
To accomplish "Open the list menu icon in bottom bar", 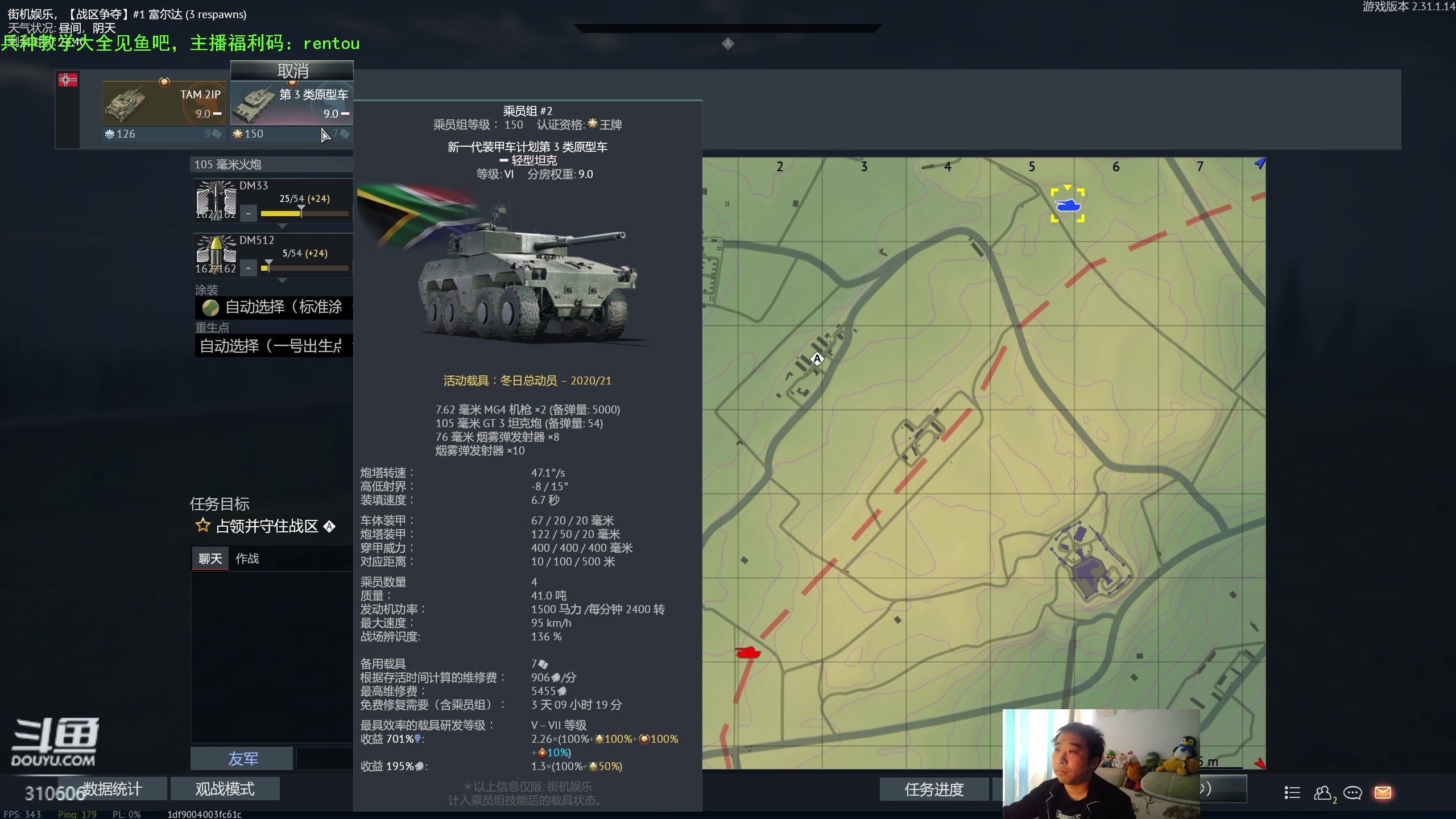I will [x=1292, y=792].
